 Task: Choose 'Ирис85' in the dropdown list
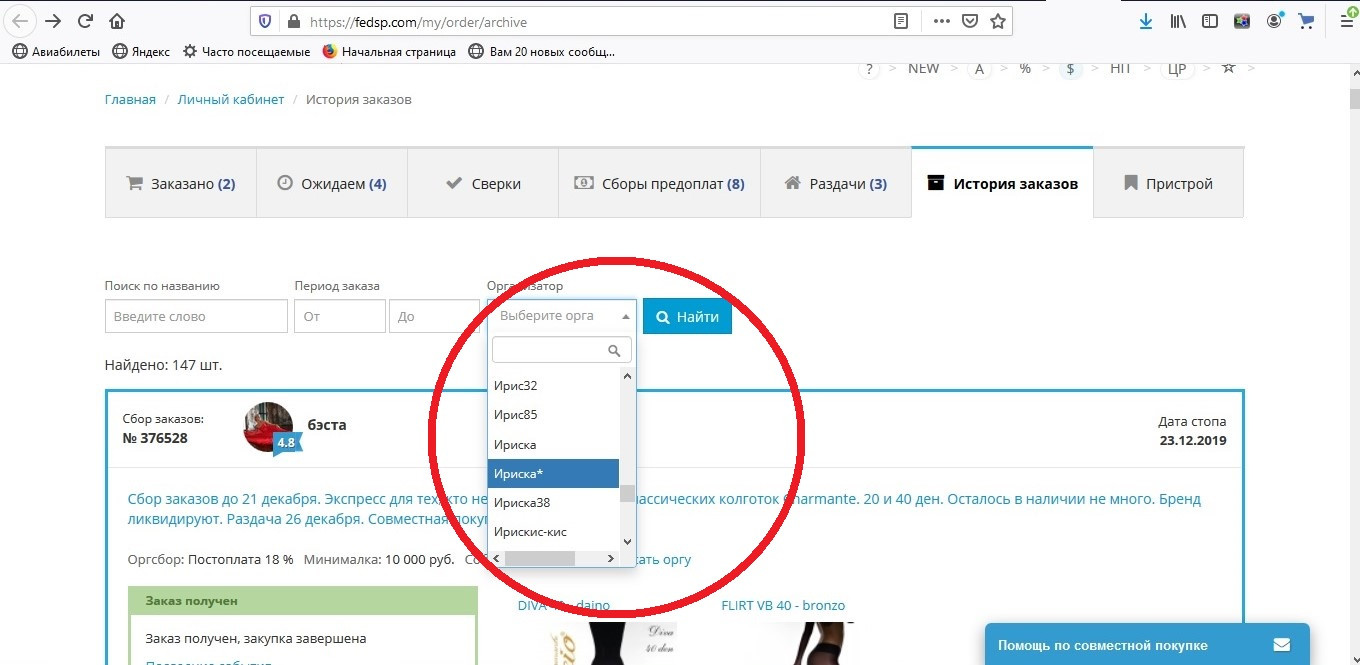553,414
